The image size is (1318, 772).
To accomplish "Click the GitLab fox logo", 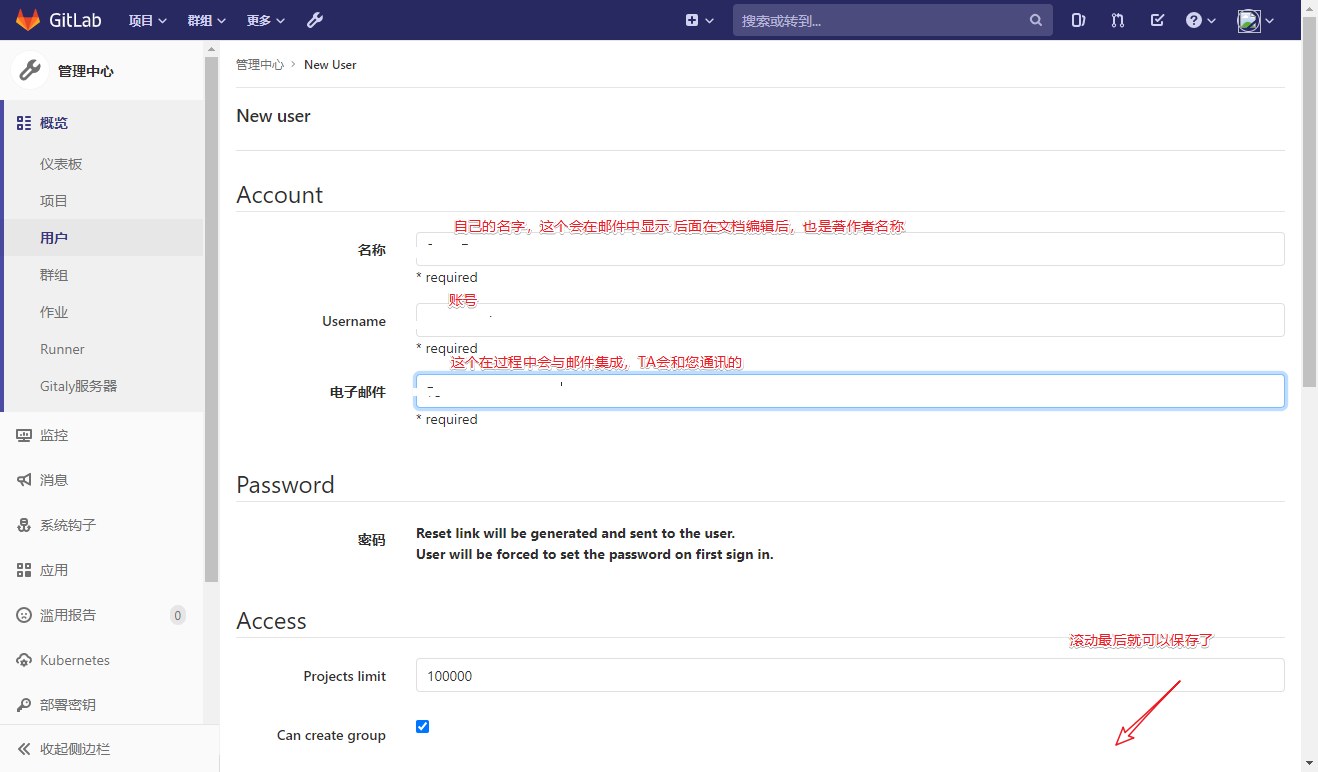I will point(28,20).
